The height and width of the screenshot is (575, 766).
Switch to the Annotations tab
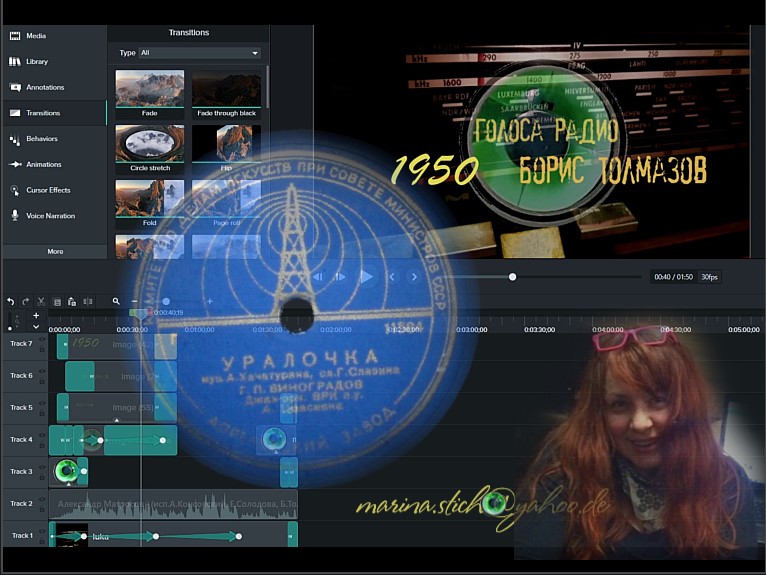pos(54,87)
